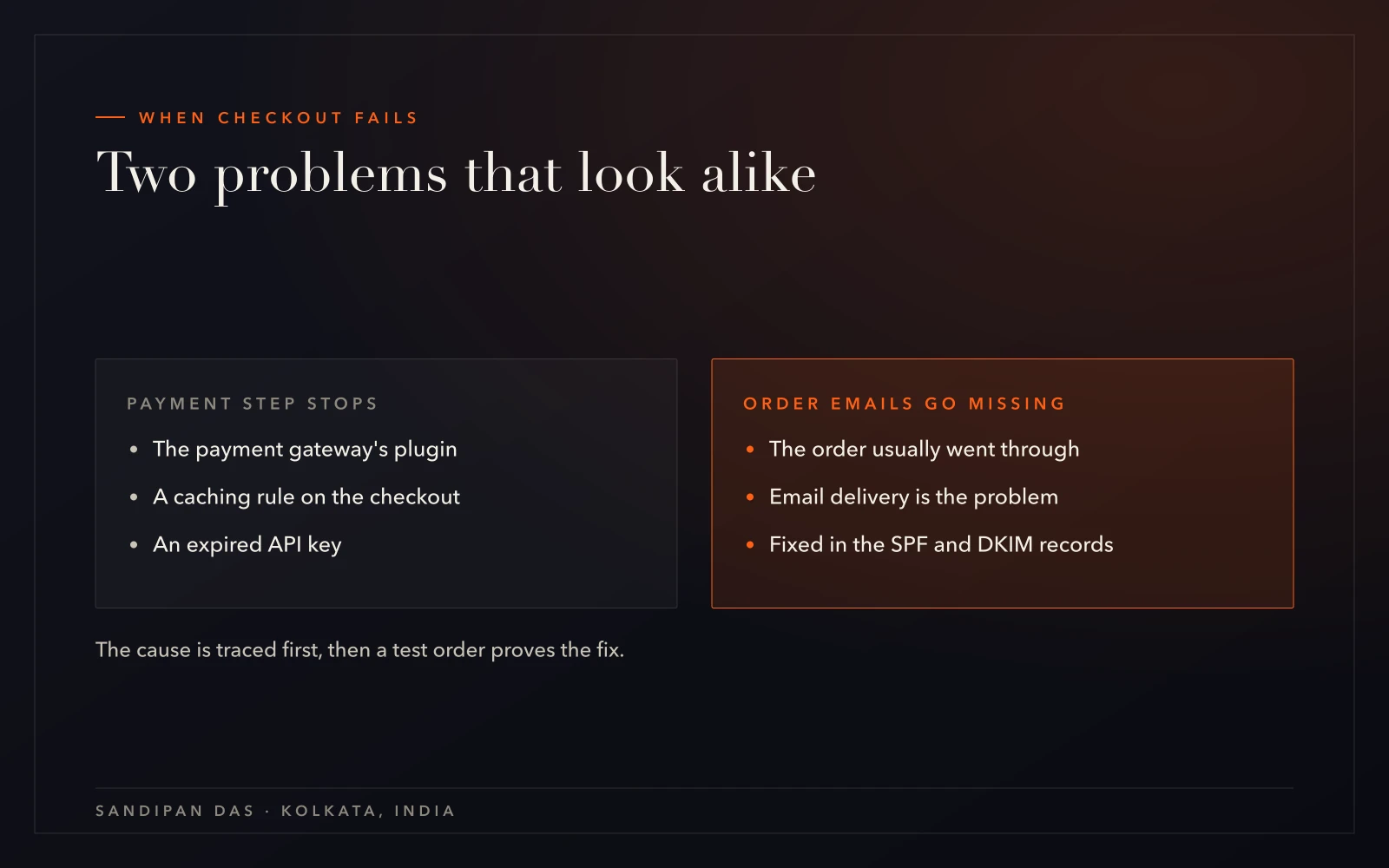Select the 'PAYMENT STEP STOPS' card heading
This screenshot has height=868, width=1389.
pyautogui.click(x=252, y=404)
